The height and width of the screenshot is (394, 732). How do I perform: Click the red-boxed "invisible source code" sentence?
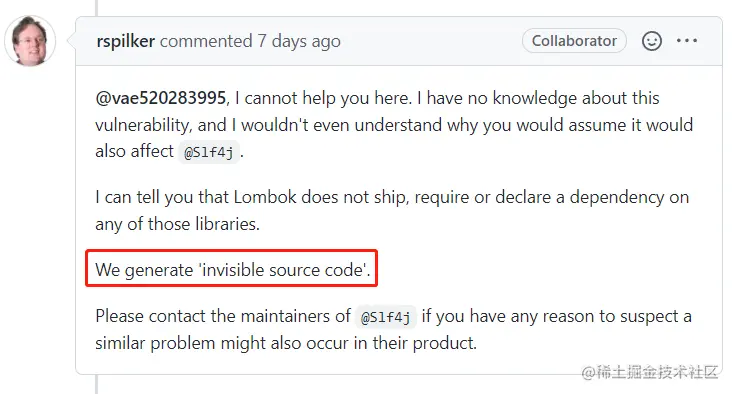click(232, 269)
